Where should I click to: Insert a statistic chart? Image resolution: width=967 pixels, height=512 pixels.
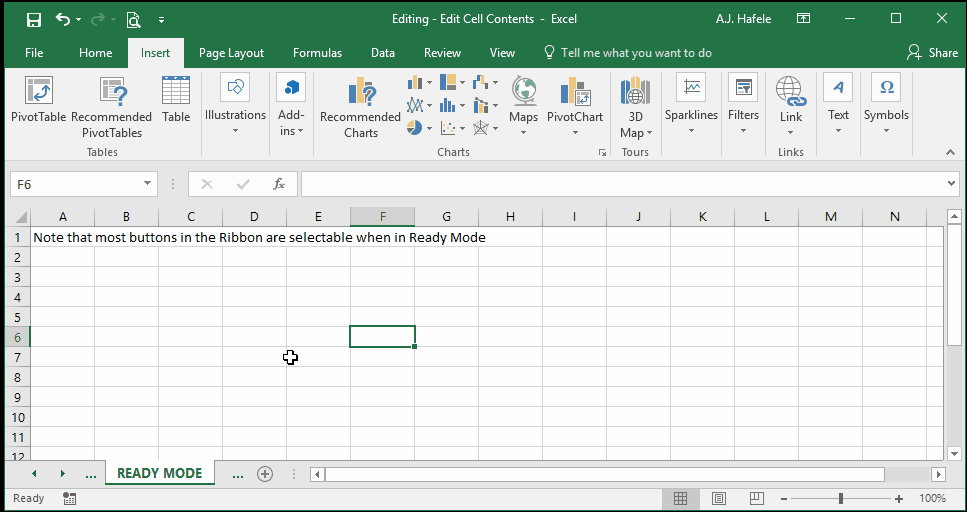pyautogui.click(x=453, y=105)
